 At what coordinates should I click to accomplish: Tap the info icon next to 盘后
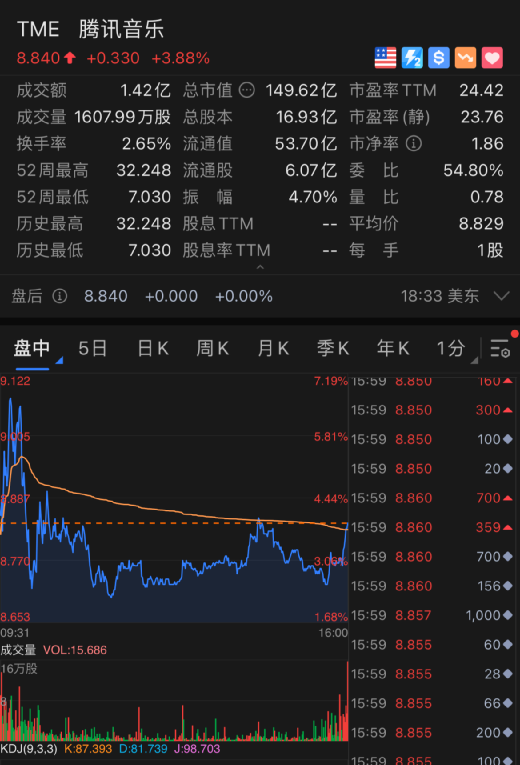click(x=60, y=296)
